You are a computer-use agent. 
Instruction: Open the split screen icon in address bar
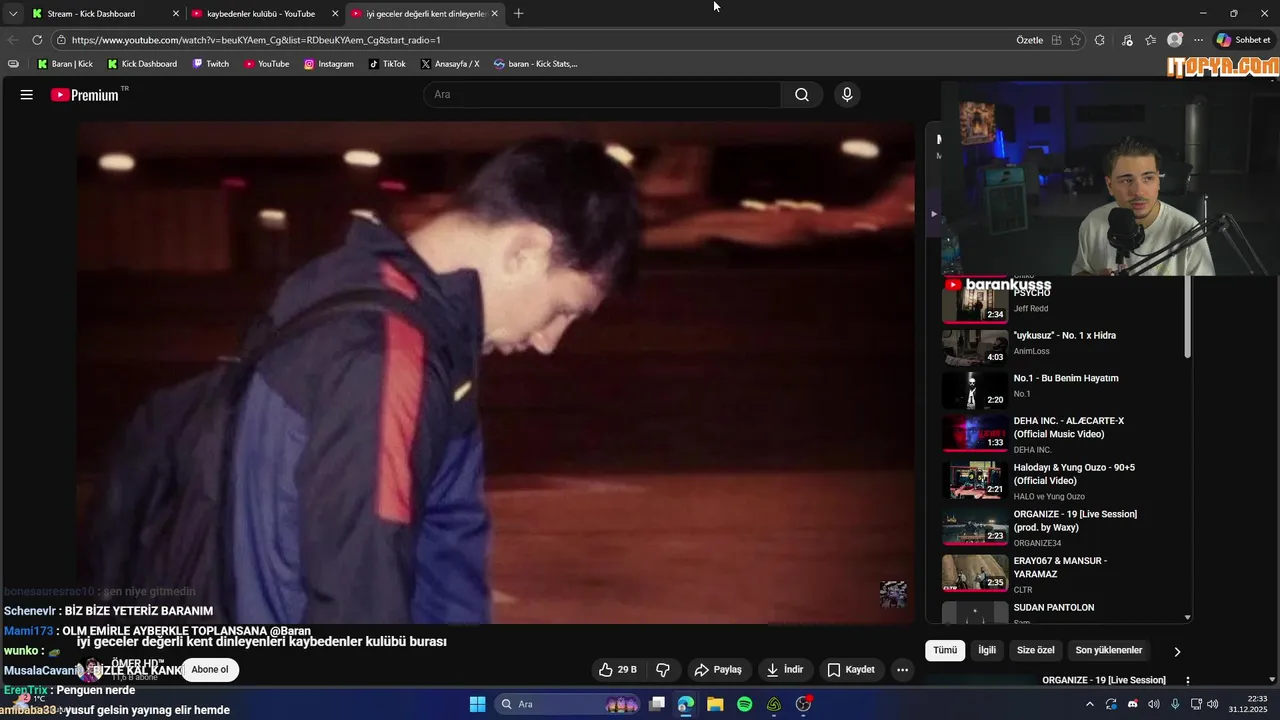point(1056,40)
